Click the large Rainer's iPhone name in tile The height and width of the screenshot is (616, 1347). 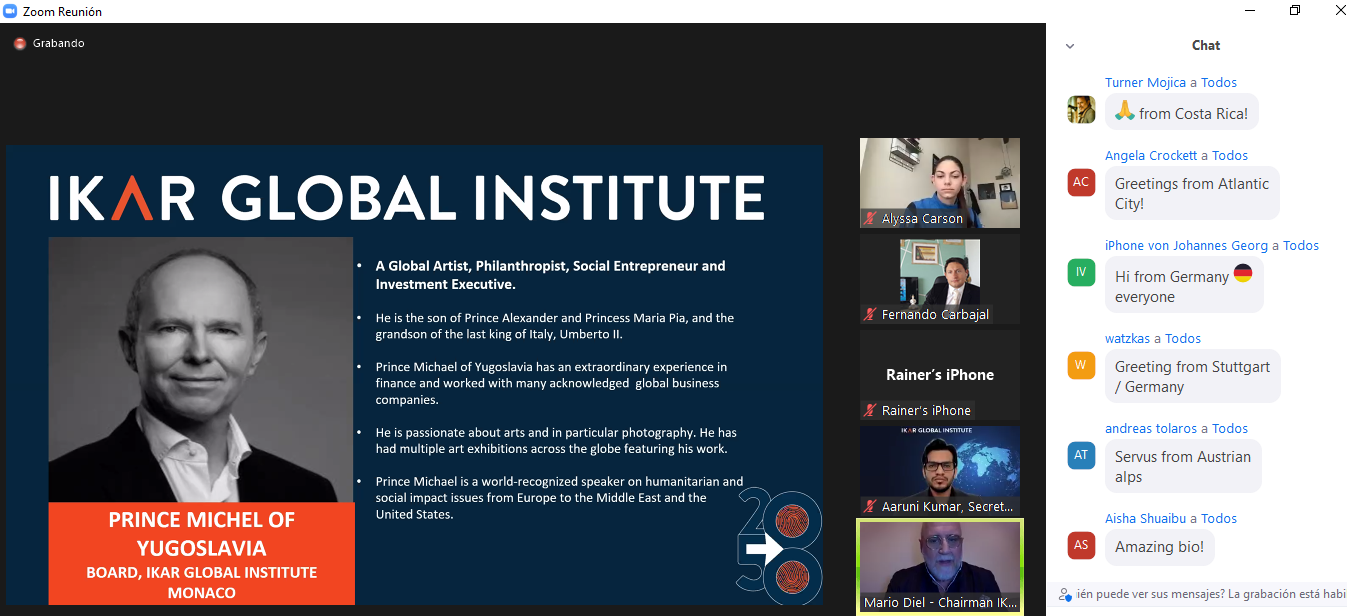940,375
